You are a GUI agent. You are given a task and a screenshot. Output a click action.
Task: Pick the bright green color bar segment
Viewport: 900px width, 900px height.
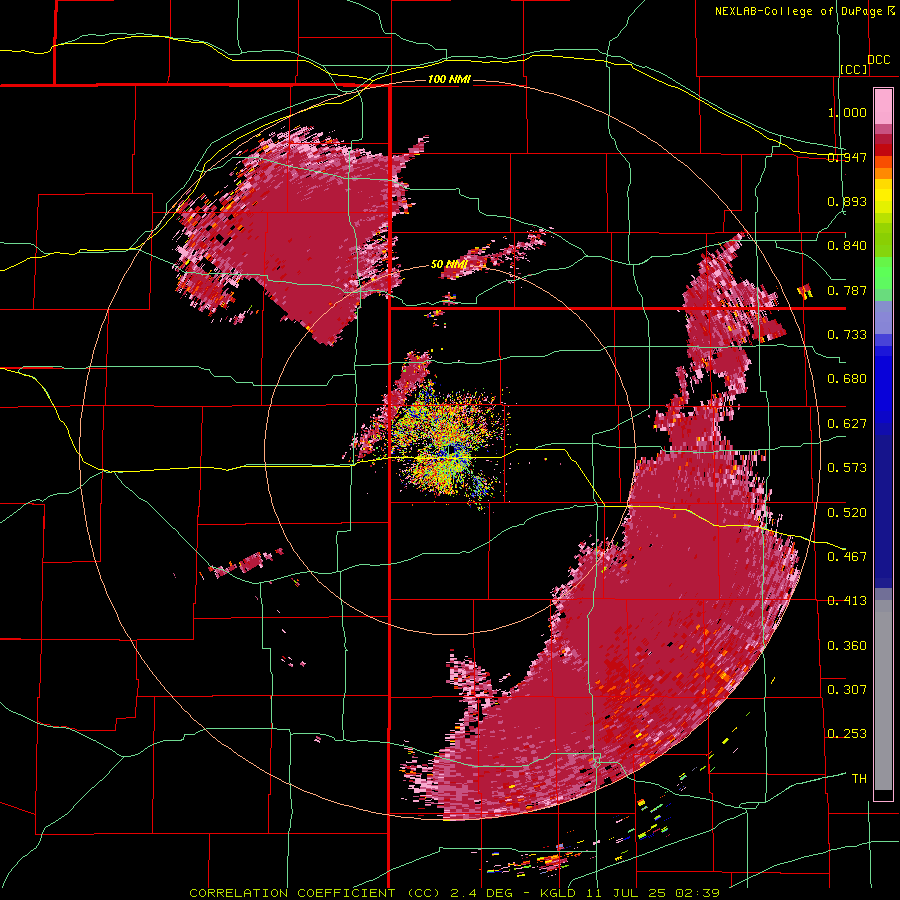pos(883,273)
